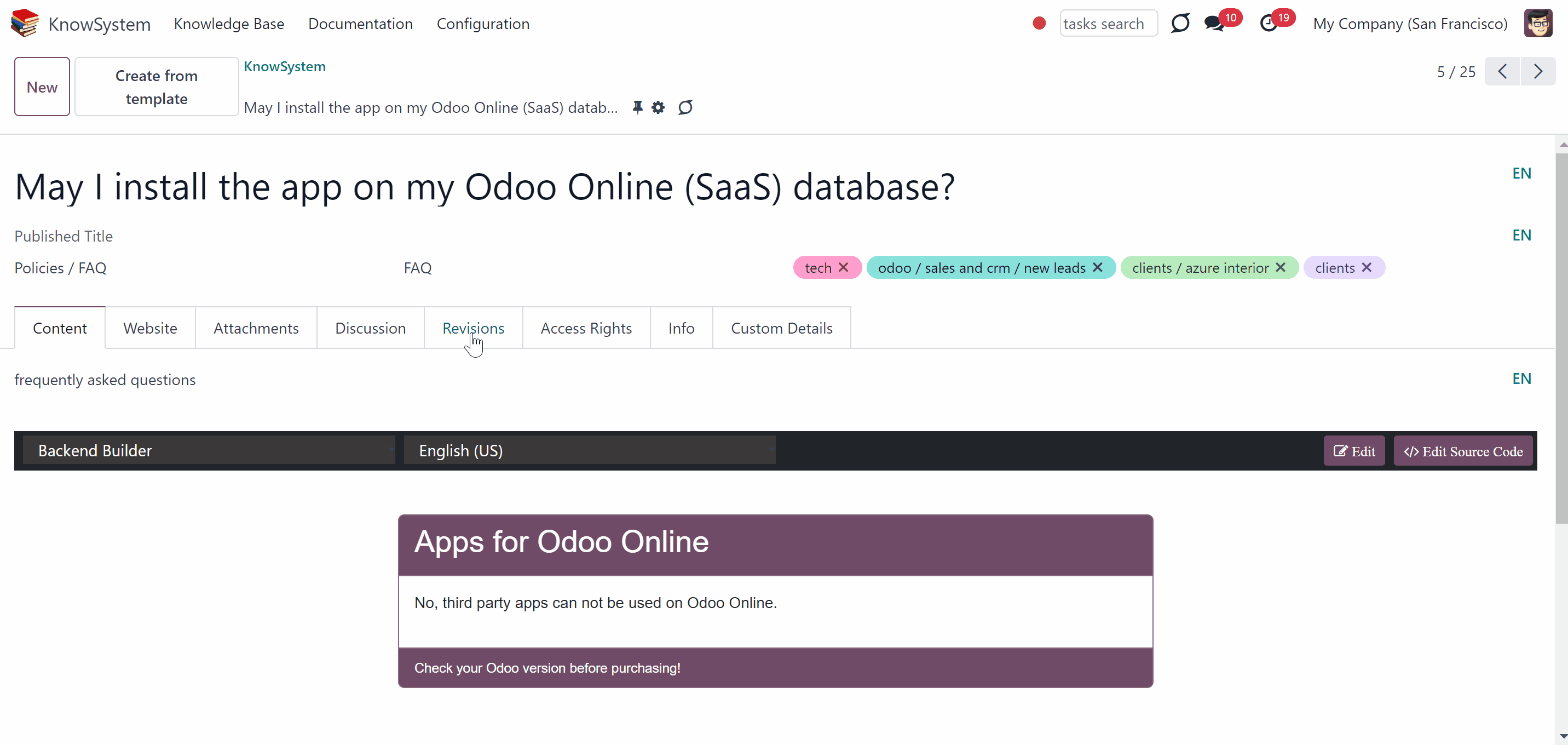Open the chat bubble icon beside tasks search

(1180, 23)
